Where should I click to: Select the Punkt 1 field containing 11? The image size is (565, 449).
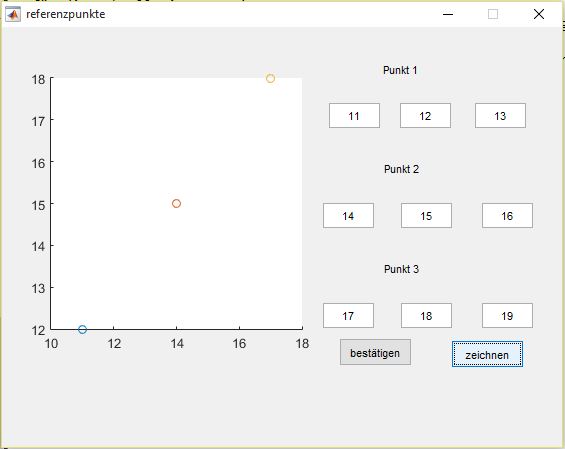point(354,116)
